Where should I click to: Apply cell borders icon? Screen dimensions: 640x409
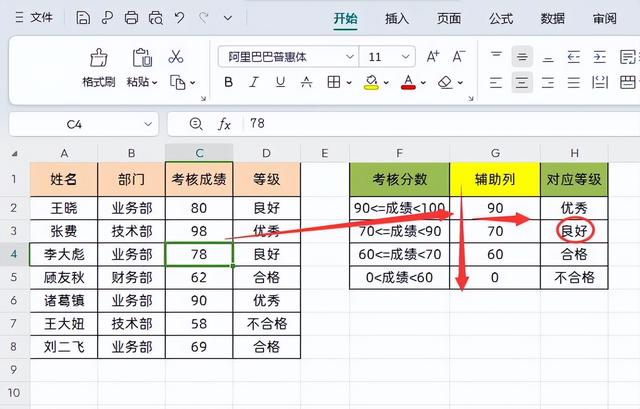334,82
